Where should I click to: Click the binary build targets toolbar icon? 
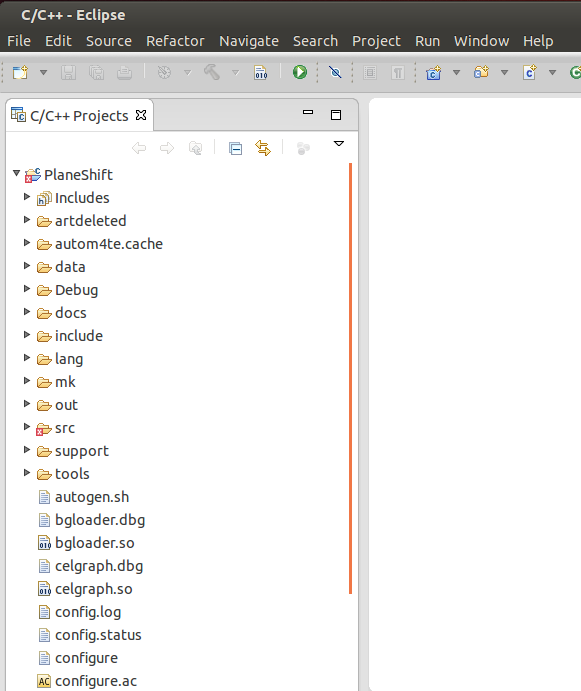[x=261, y=72]
